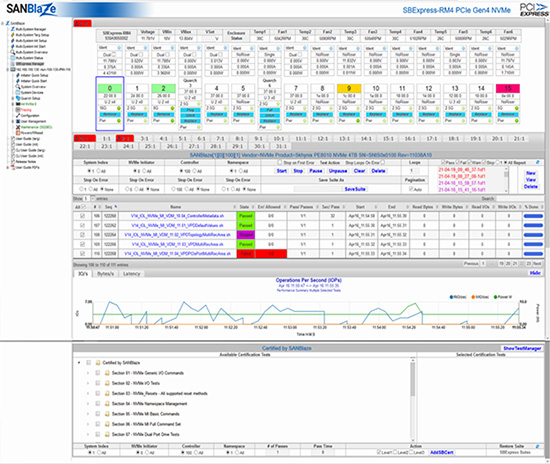Image resolution: width=550 pixels, height=464 pixels.
Task: Collapse the 192.168 system tree node
Action: coord(8,69)
